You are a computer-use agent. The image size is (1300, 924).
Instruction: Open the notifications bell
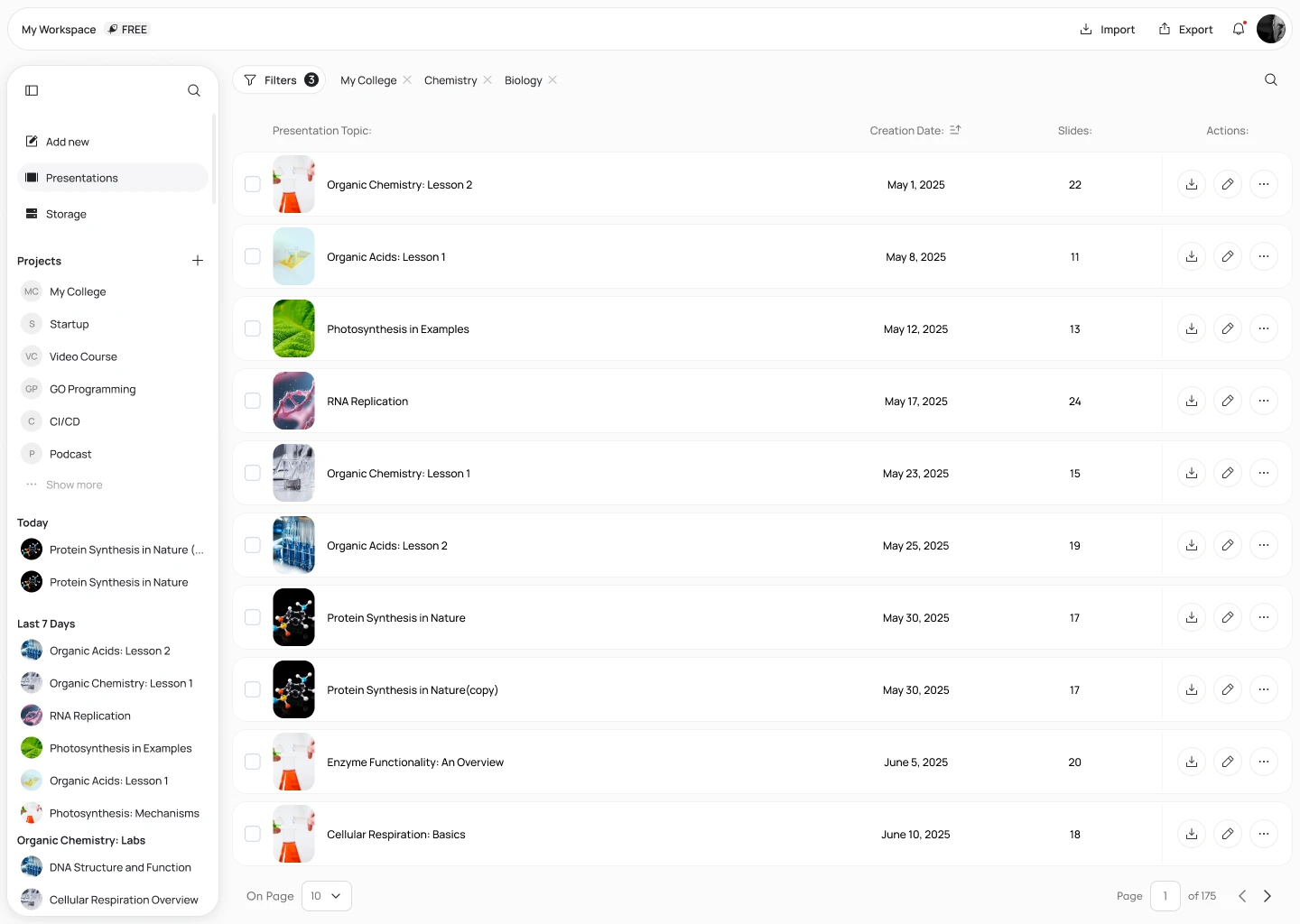(1238, 28)
